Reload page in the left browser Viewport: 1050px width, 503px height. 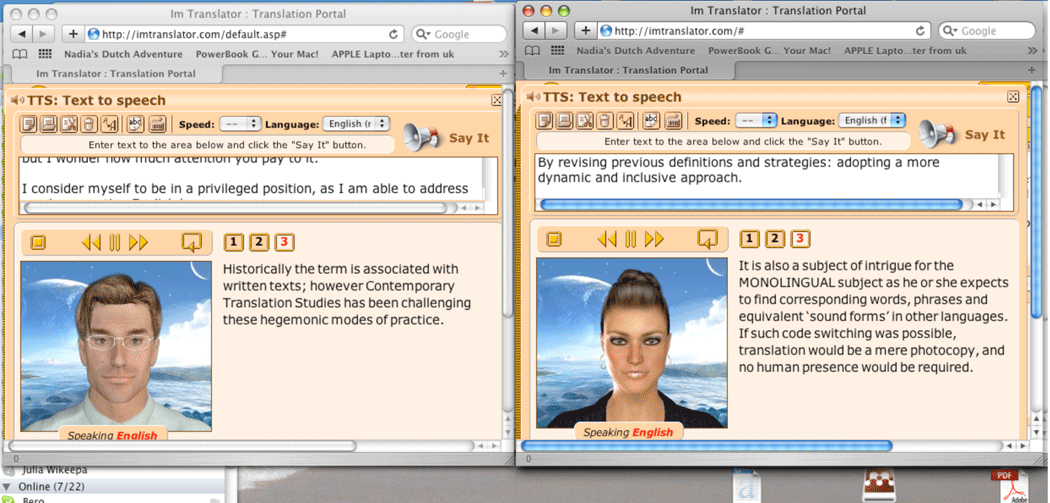coord(393,33)
